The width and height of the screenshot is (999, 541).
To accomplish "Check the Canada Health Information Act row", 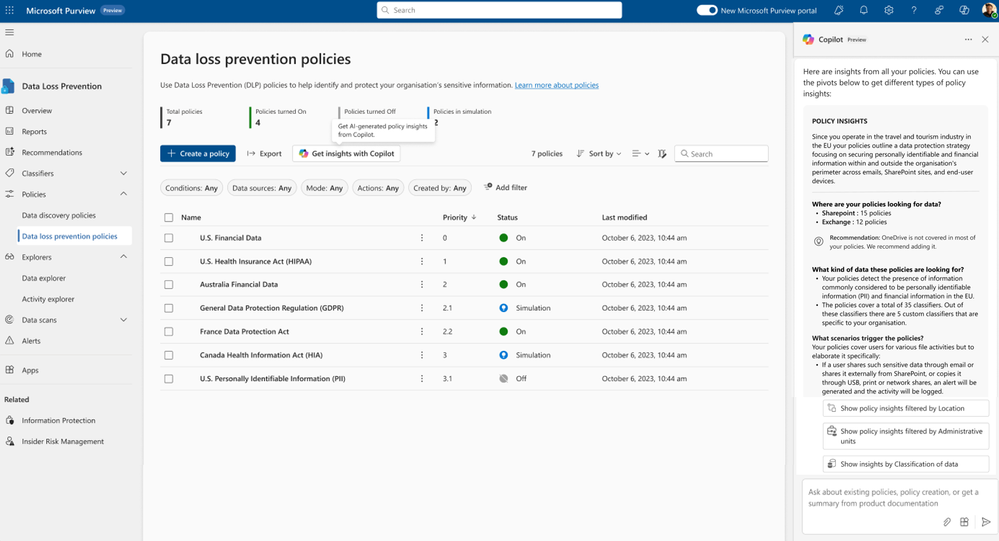I will (169, 355).
